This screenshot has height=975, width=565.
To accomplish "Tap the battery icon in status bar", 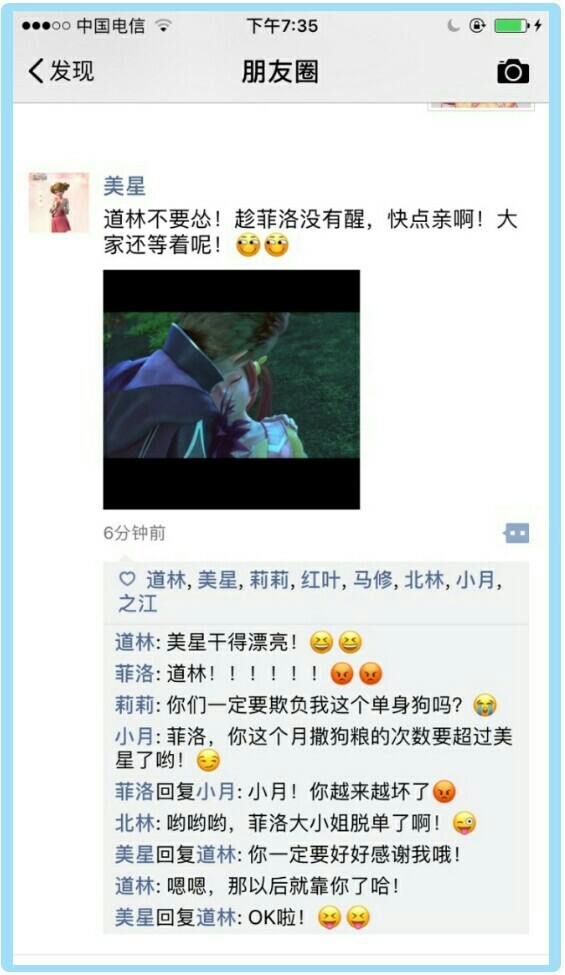I will (512, 25).
